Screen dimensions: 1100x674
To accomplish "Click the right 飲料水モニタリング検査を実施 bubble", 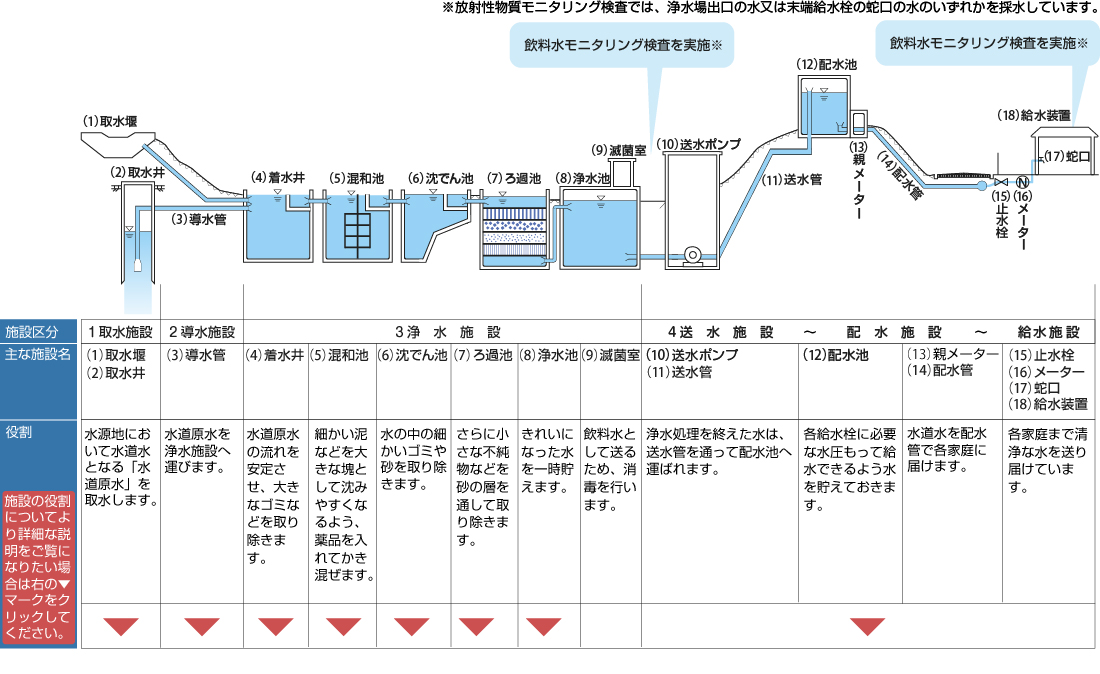I will tap(986, 44).
